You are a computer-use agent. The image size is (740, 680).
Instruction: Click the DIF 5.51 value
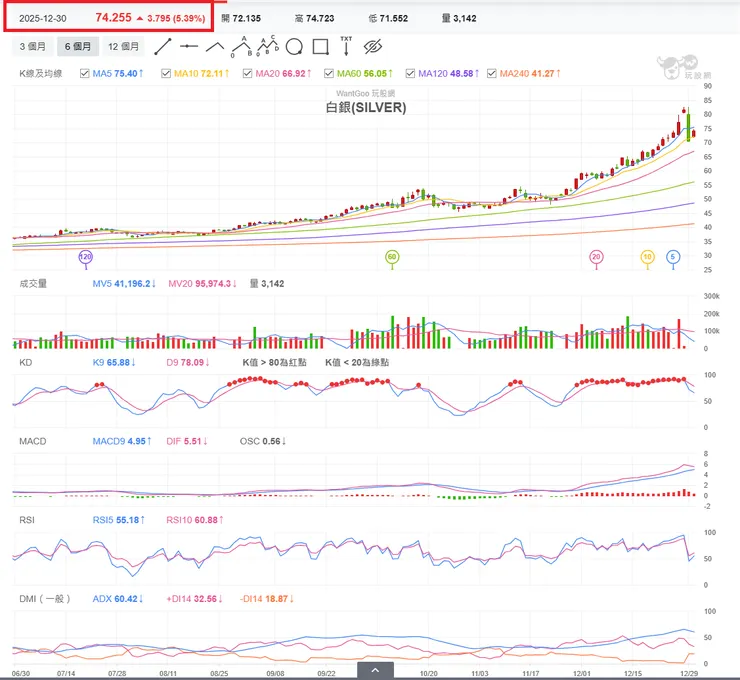(x=187, y=441)
